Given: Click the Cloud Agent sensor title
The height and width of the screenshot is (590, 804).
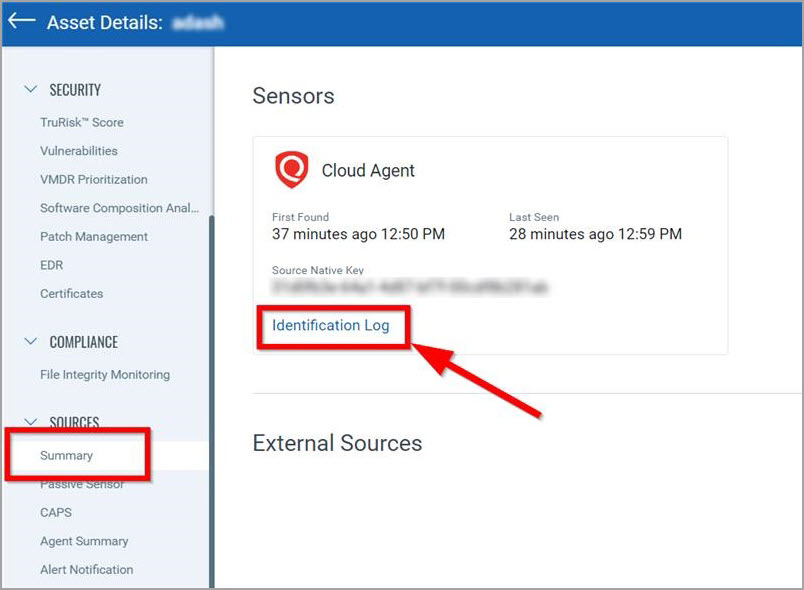Looking at the screenshot, I should (x=368, y=170).
